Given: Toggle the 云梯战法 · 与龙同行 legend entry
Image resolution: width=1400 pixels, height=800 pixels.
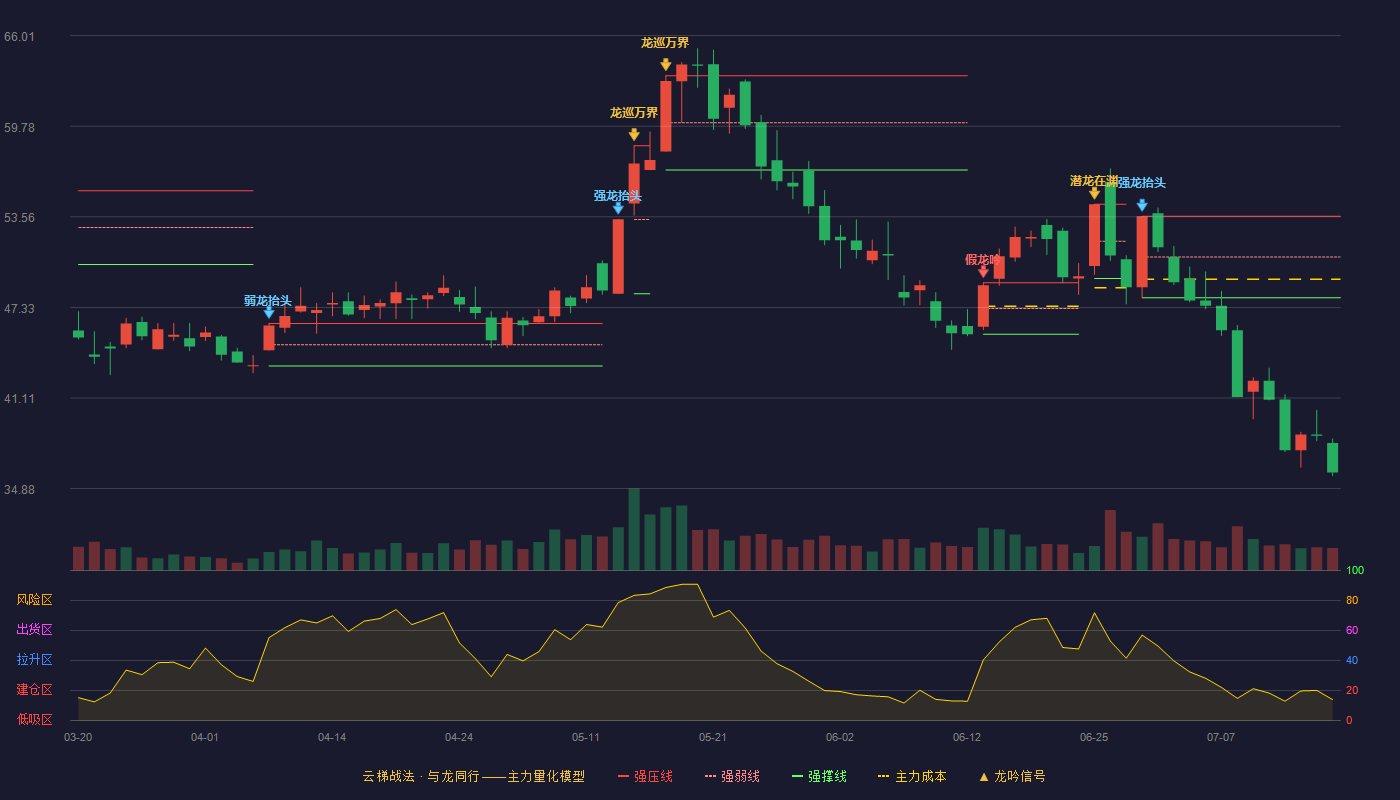Looking at the screenshot, I should tap(473, 776).
